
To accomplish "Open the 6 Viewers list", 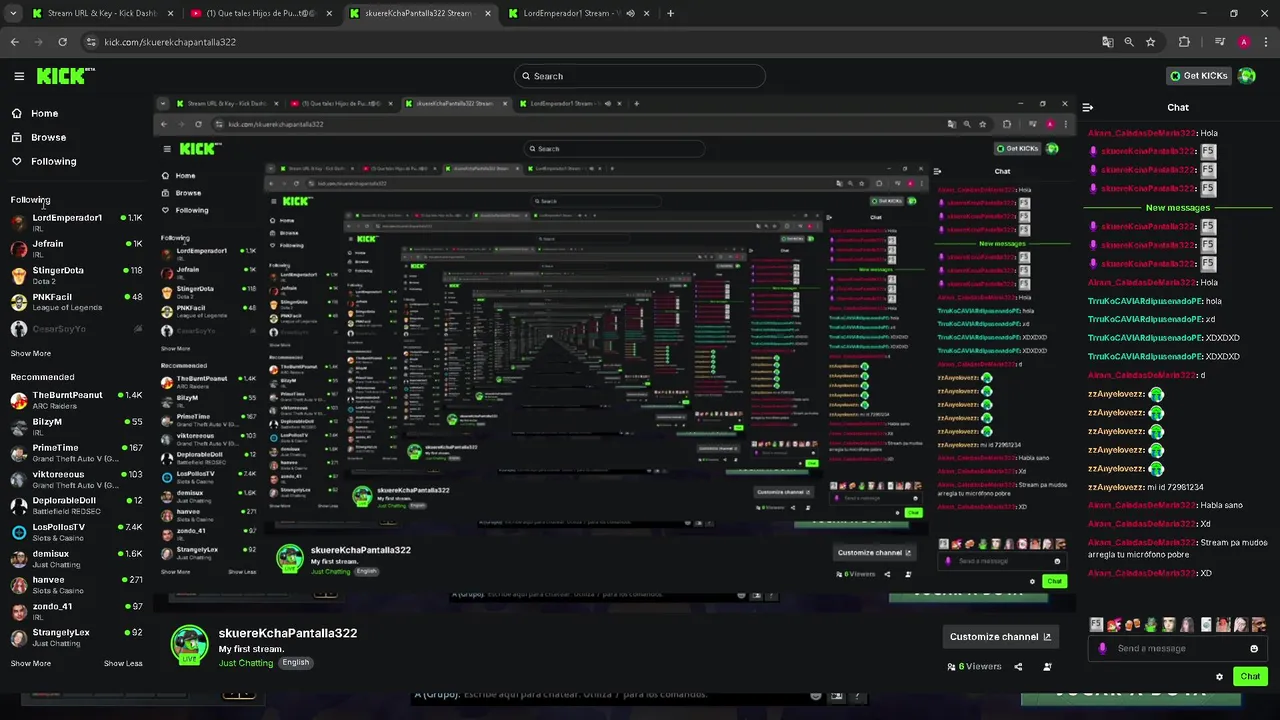I will 974,667.
